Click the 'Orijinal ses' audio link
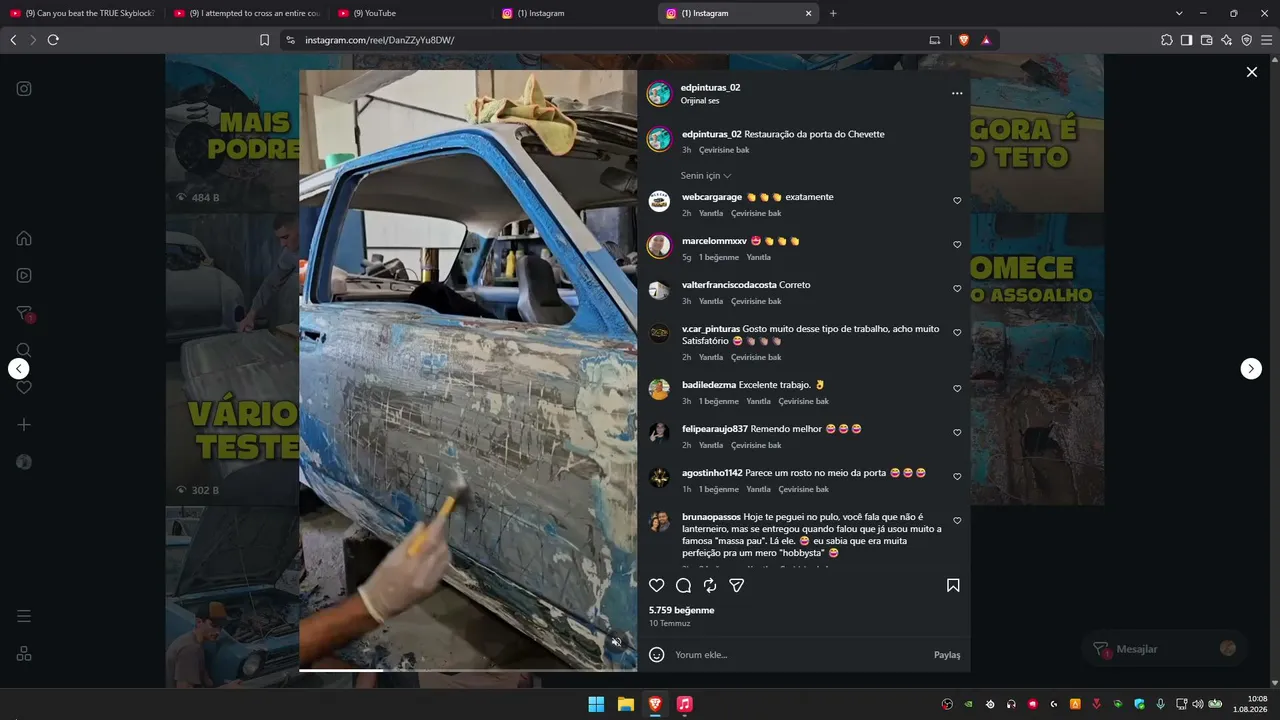This screenshot has width=1280, height=720. 700,101
